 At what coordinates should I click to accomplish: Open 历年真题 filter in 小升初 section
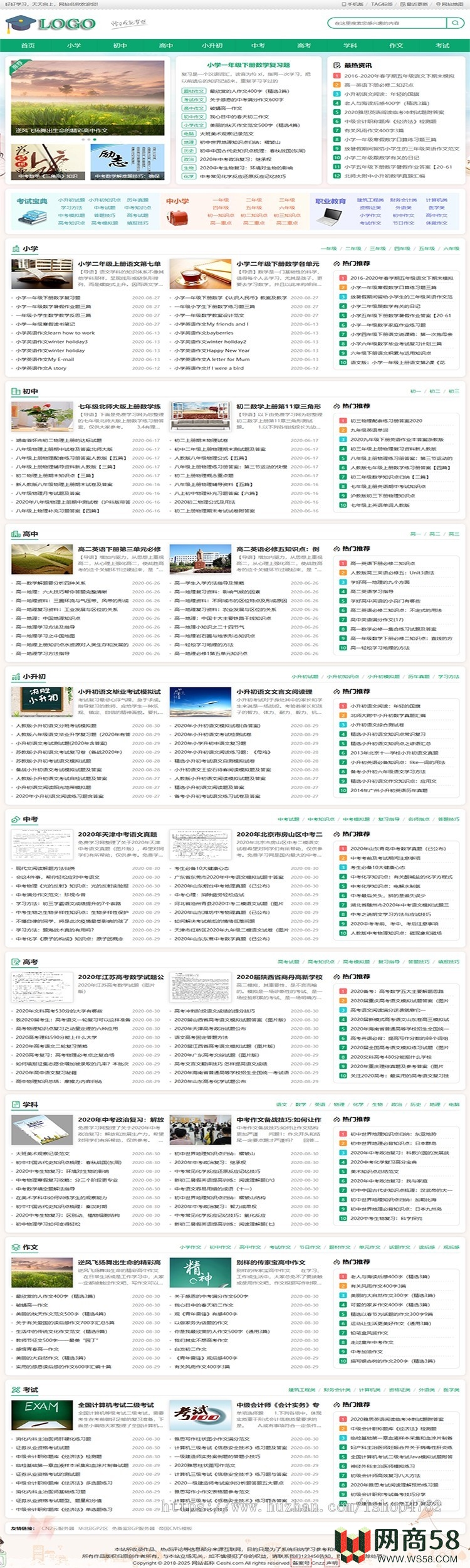tap(419, 677)
